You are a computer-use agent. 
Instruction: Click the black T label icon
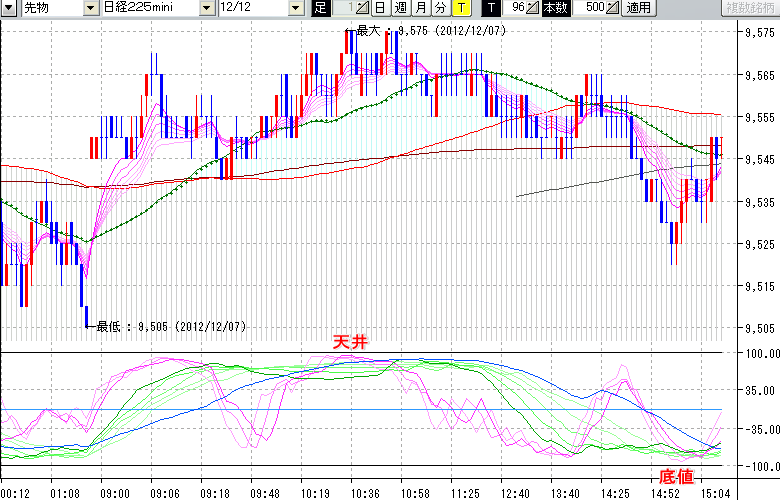pos(491,8)
